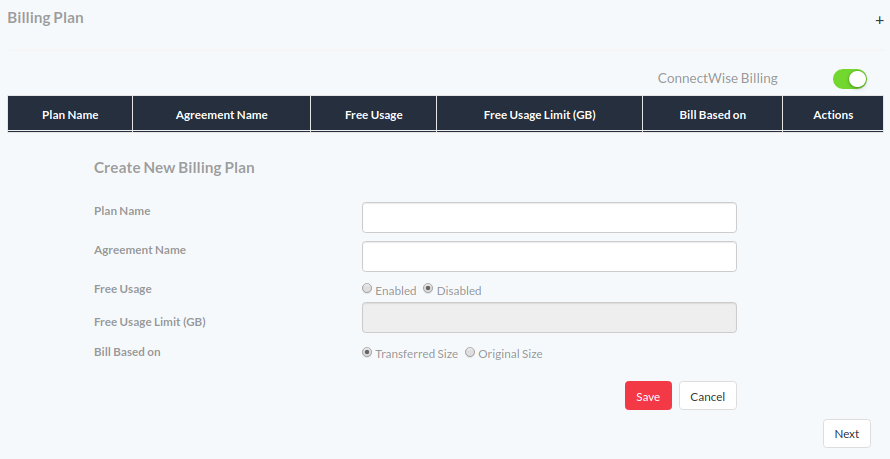Viewport: 890px width, 459px height.
Task: Focus the Agreement Name text field
Action: (x=549, y=256)
